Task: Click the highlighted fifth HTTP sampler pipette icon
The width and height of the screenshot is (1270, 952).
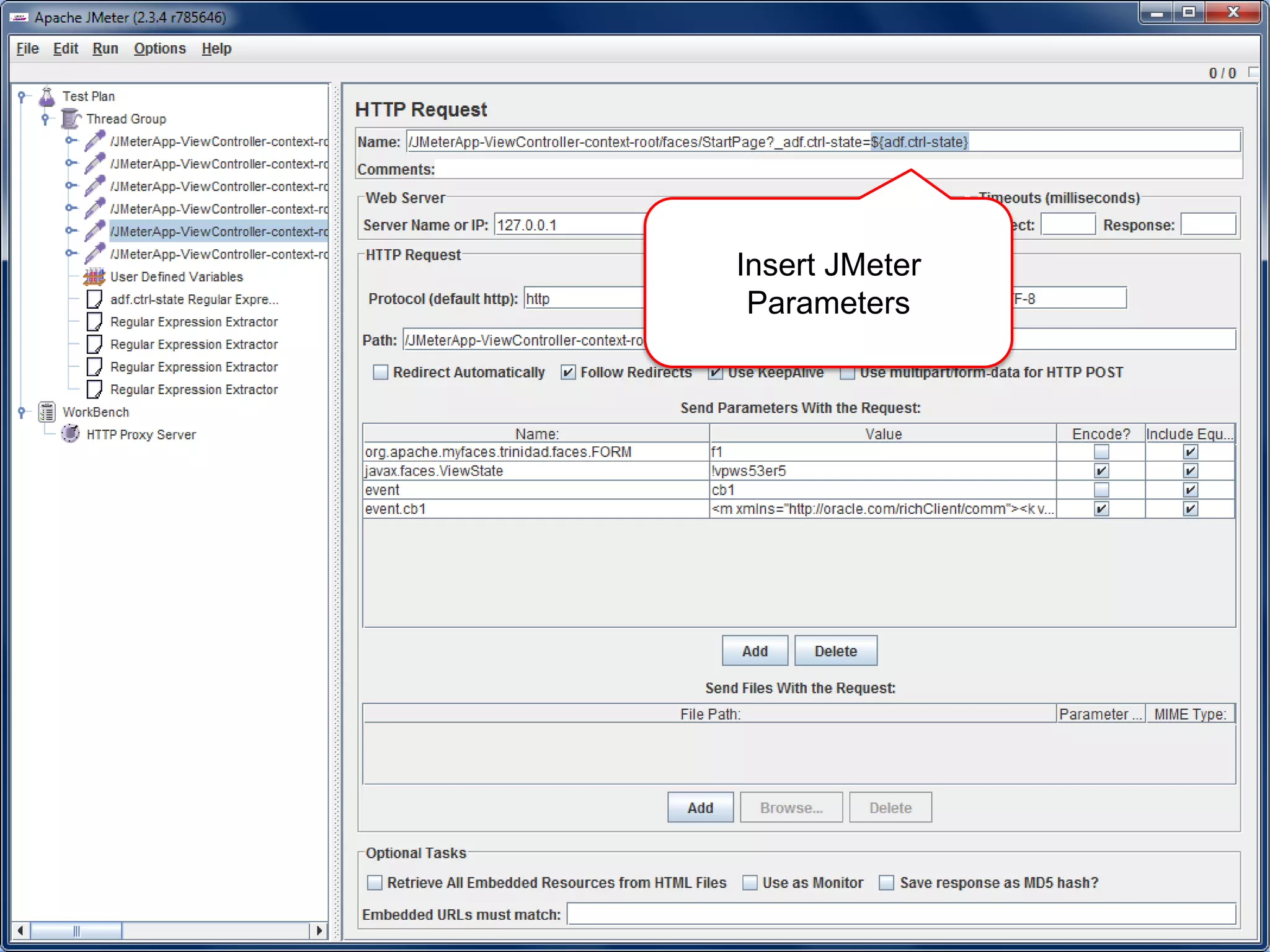Action: pyautogui.click(x=95, y=231)
